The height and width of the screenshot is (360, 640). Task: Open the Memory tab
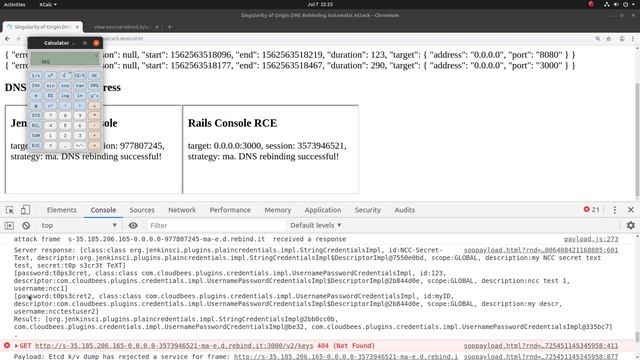[278, 210]
